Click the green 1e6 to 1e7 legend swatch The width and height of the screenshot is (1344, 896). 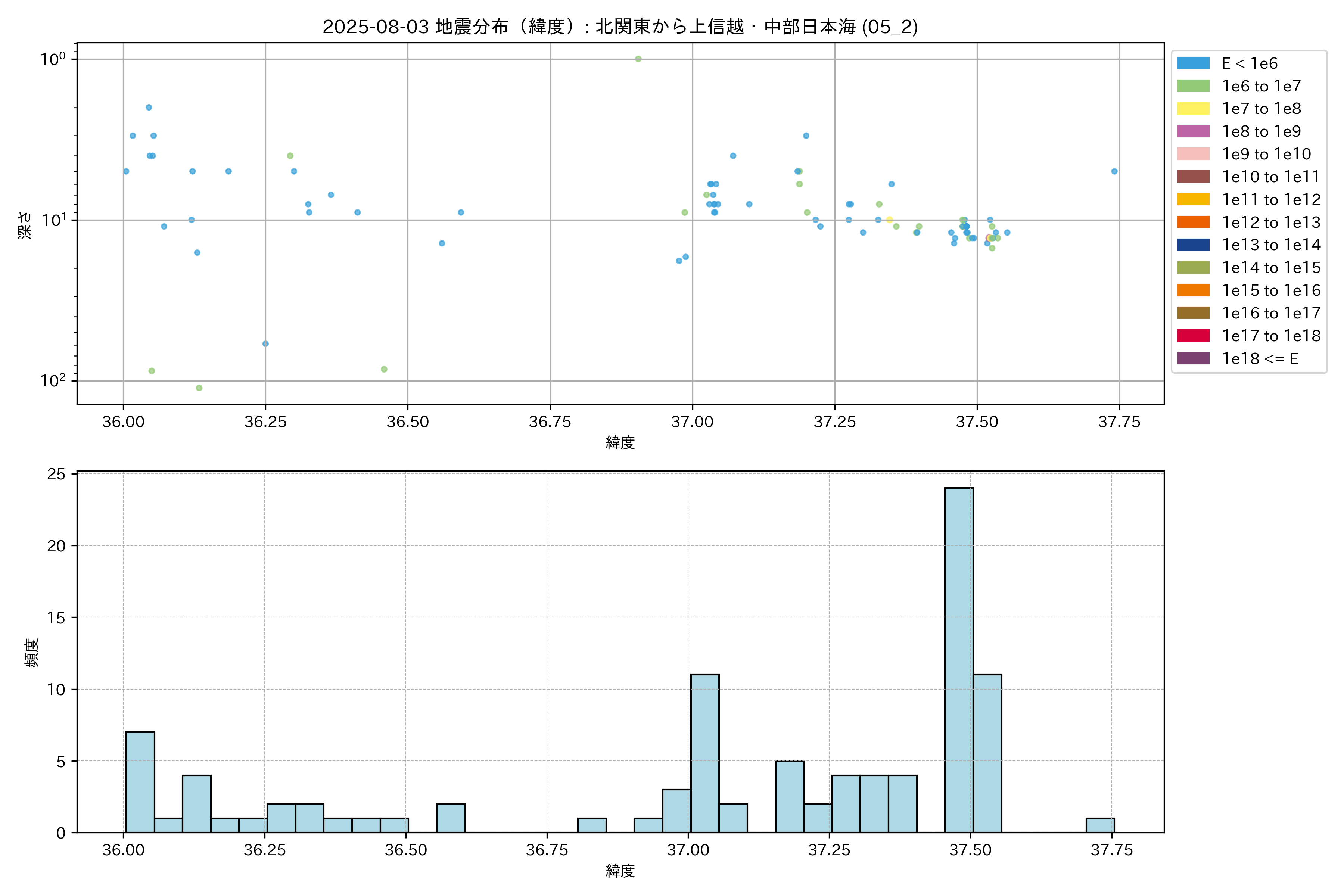(x=1193, y=86)
